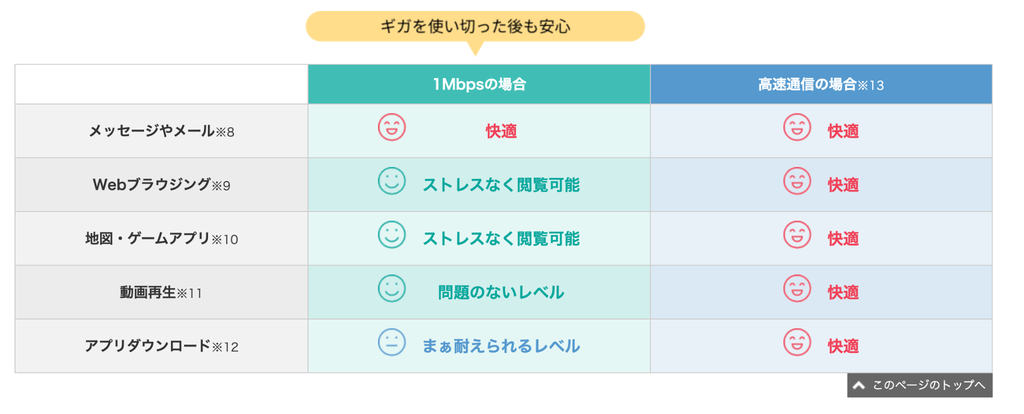Click the green smiley in Webブラウジング 1Mbps cell
The image size is (1024, 414).
coord(392,181)
